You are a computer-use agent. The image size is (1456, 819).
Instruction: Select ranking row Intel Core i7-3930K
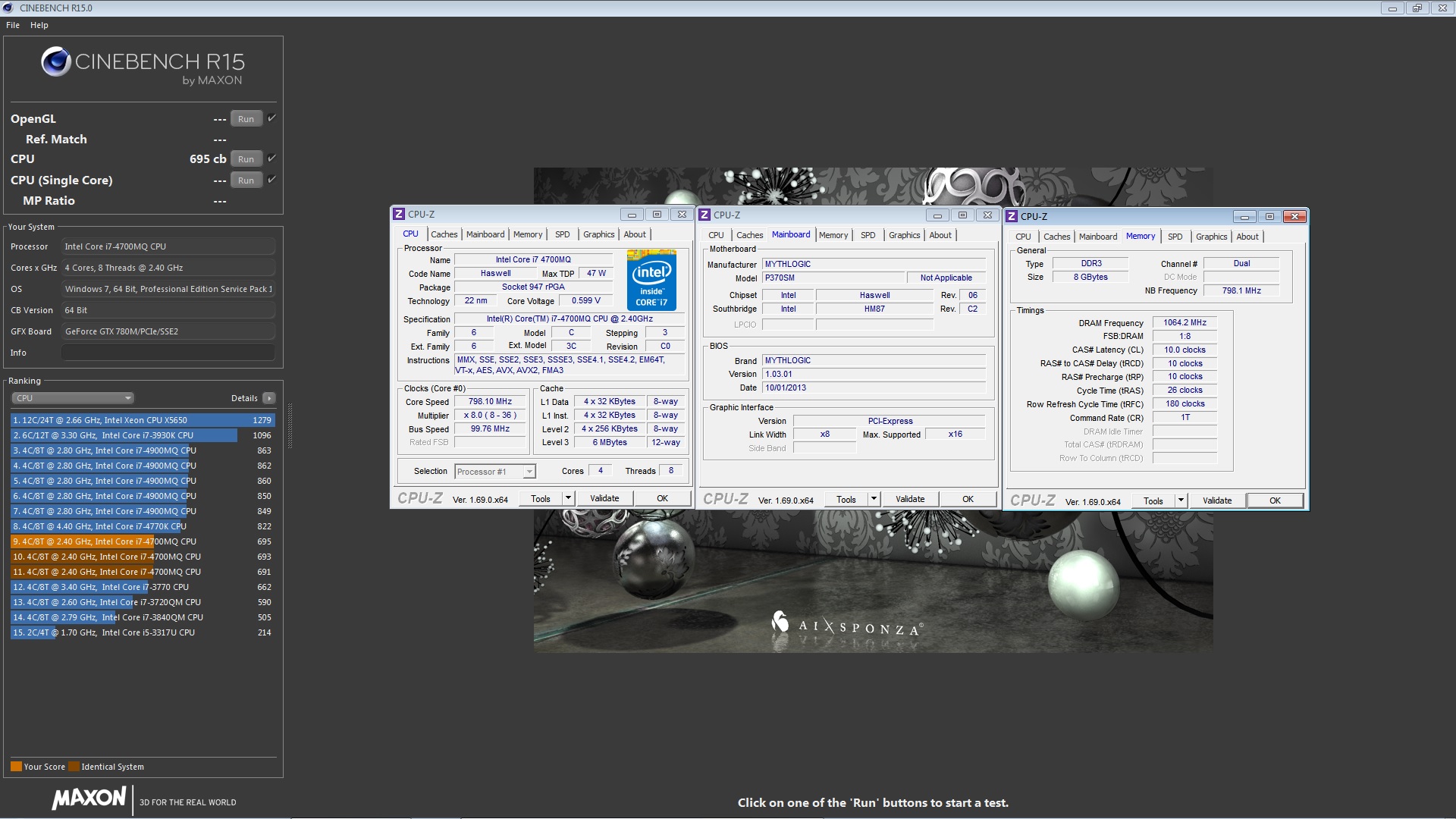pos(143,435)
